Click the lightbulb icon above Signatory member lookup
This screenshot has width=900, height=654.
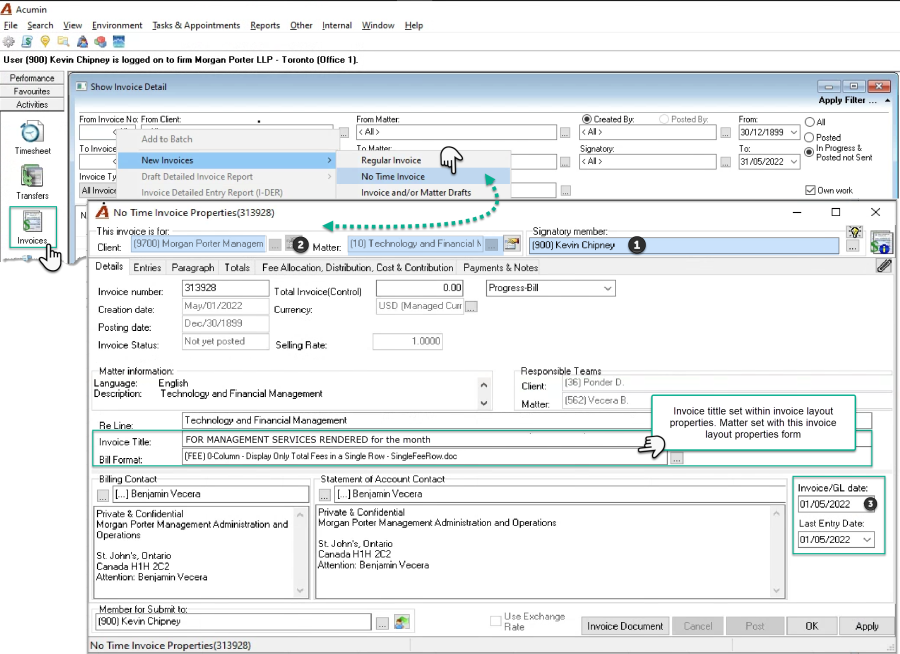854,231
